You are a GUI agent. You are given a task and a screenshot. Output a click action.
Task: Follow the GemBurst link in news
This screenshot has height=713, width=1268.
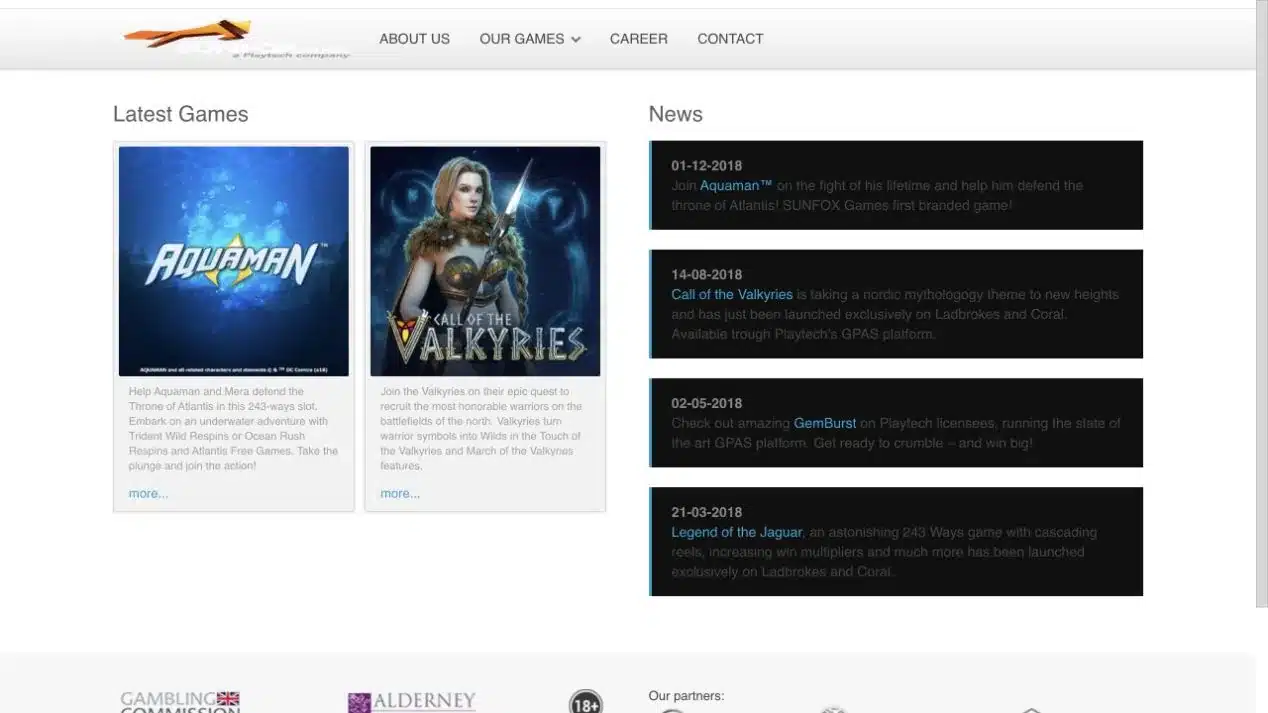[x=825, y=423]
